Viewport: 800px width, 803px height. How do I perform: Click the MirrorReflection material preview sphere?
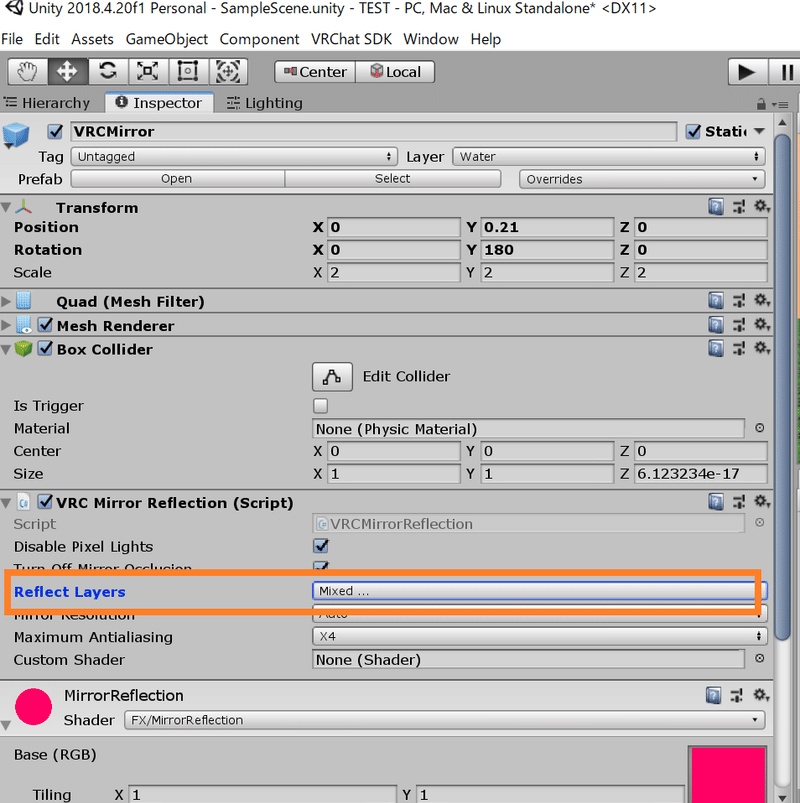[x=33, y=707]
